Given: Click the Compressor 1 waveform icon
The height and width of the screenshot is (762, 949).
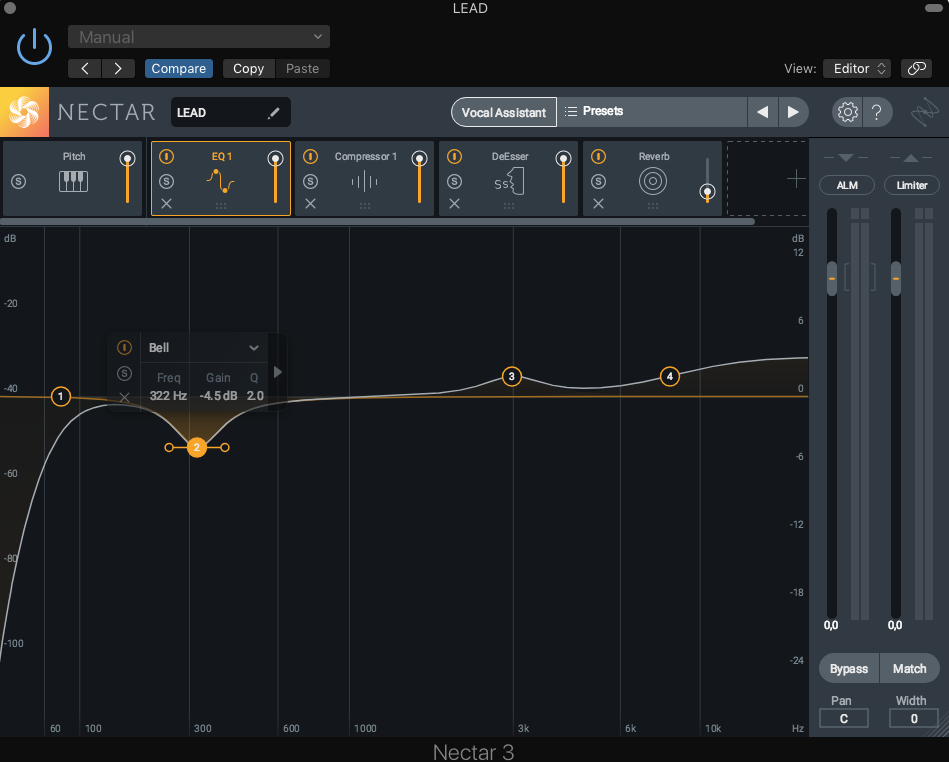Looking at the screenshot, I should (x=364, y=181).
